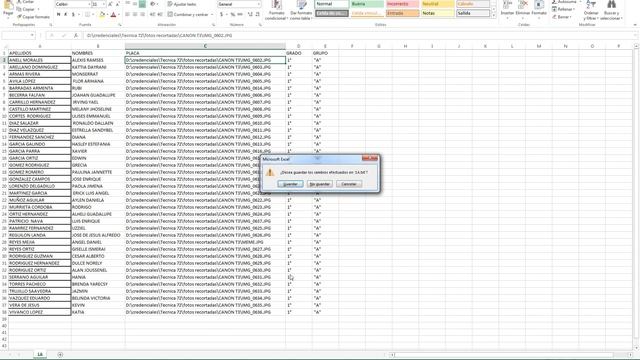Apply the Normal cell style
The height and width of the screenshot is (360, 640).
[332, 4]
